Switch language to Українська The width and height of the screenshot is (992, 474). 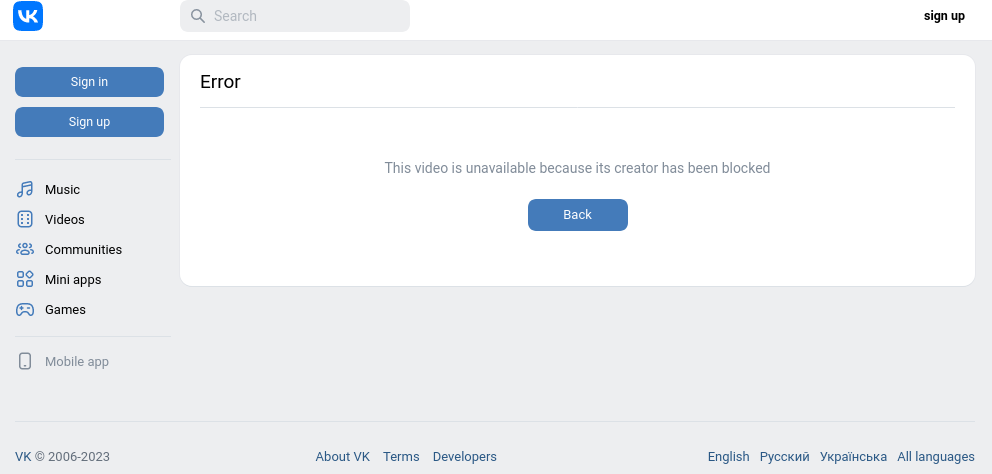tap(853, 457)
